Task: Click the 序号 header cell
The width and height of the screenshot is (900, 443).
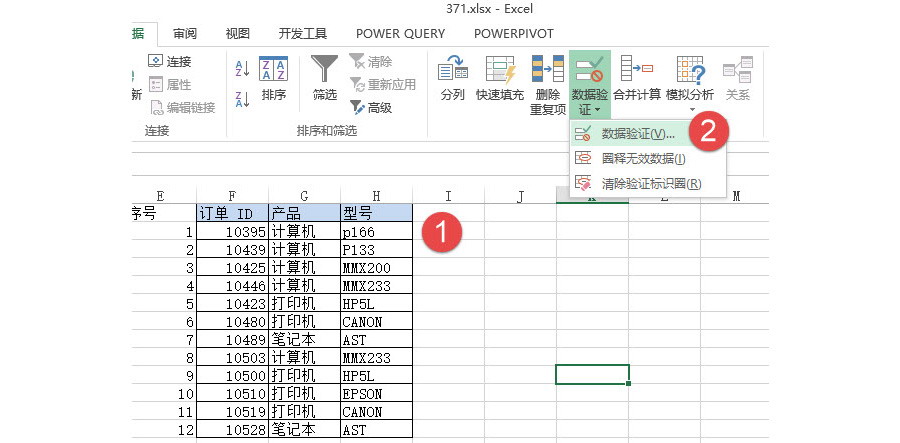Action: pyautogui.click(x=164, y=213)
